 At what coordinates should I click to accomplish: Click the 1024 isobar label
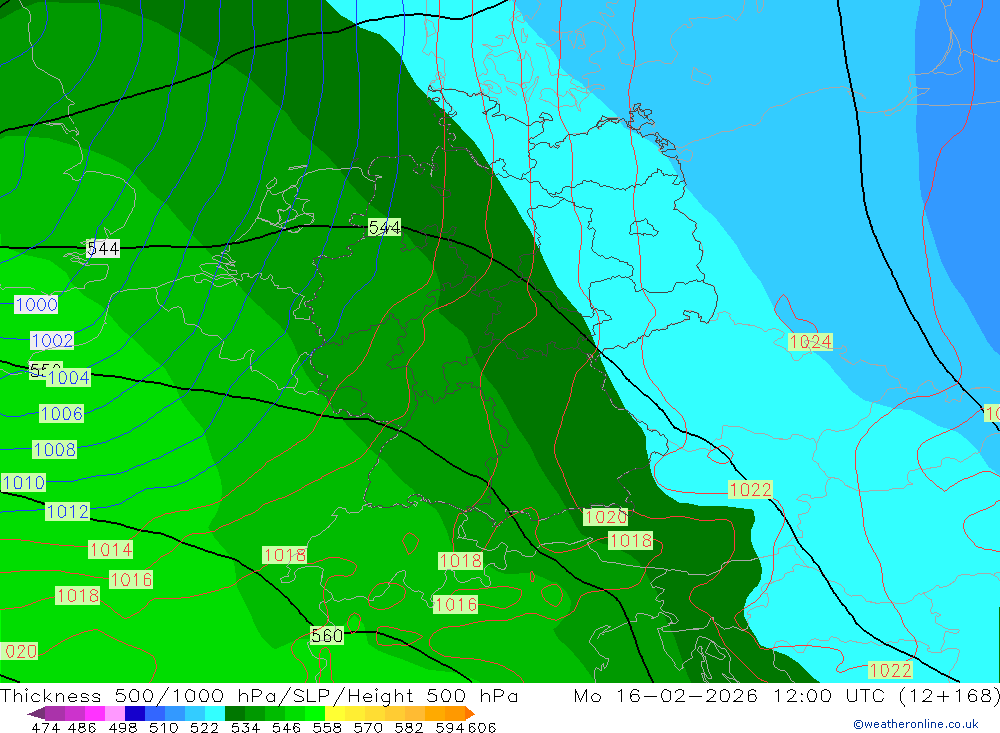click(x=810, y=342)
